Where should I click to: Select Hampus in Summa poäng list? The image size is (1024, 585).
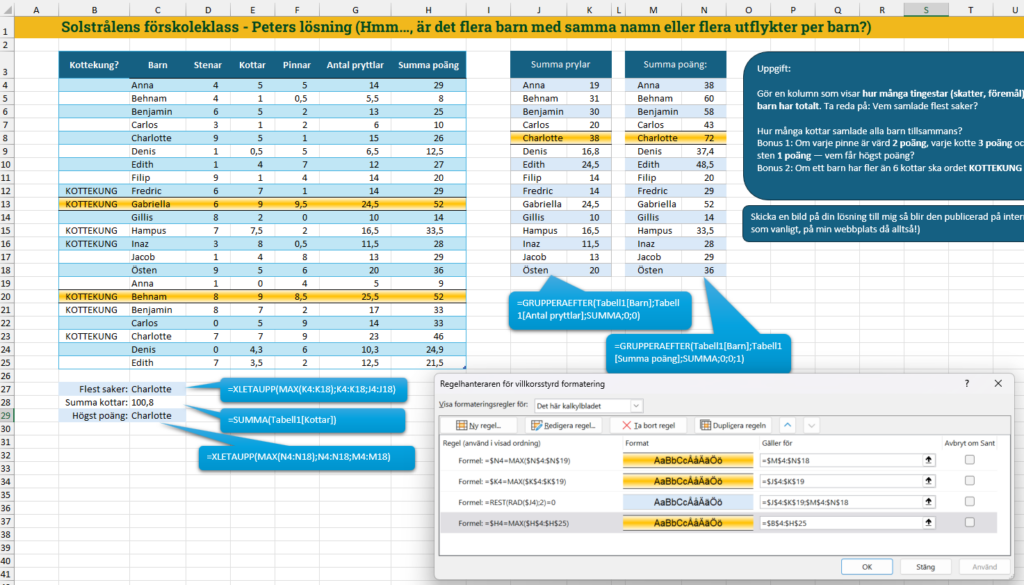click(653, 230)
